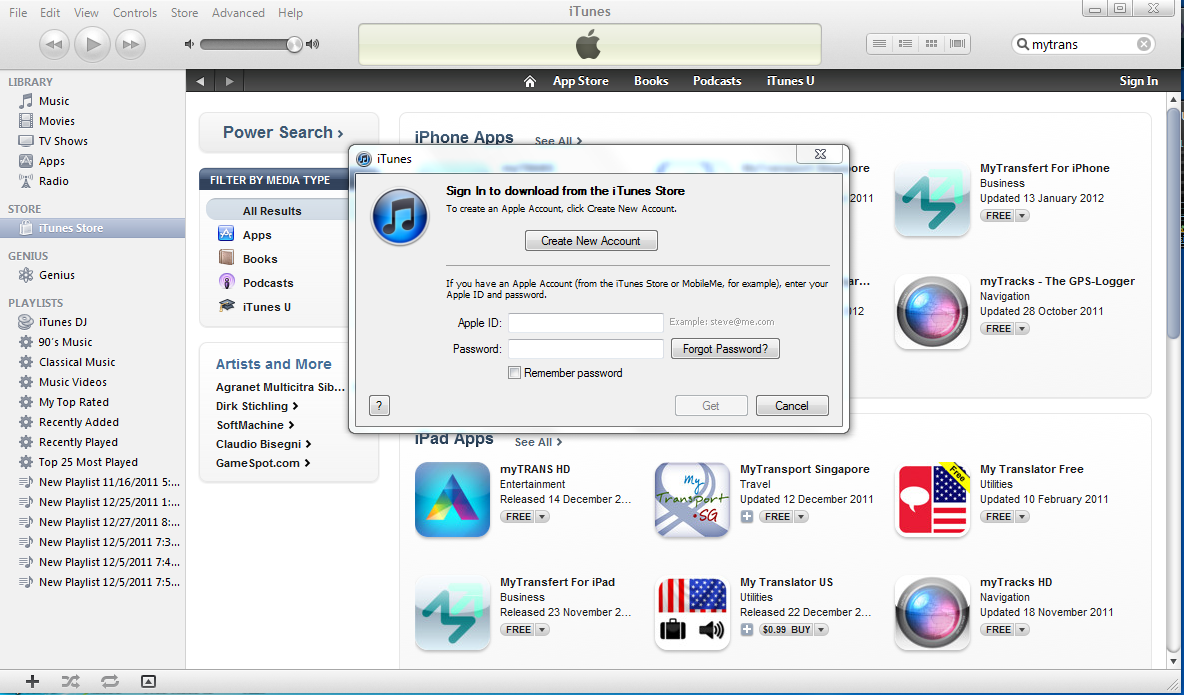Open the iTunes U store tab
Viewport: 1184px width, 695px height.
790,81
